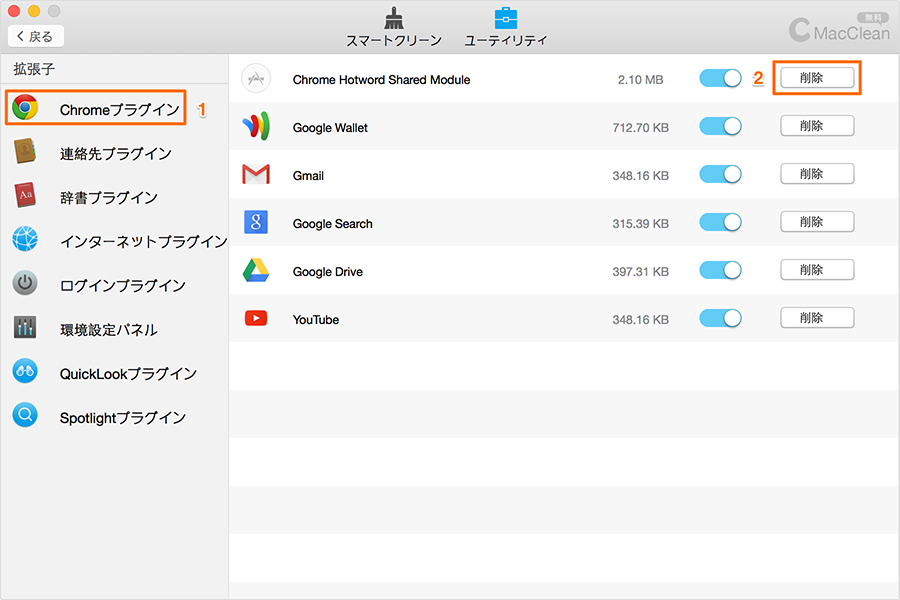The image size is (900, 600).
Task: Click the 397.31 KB size value
Action: pyautogui.click(x=641, y=272)
